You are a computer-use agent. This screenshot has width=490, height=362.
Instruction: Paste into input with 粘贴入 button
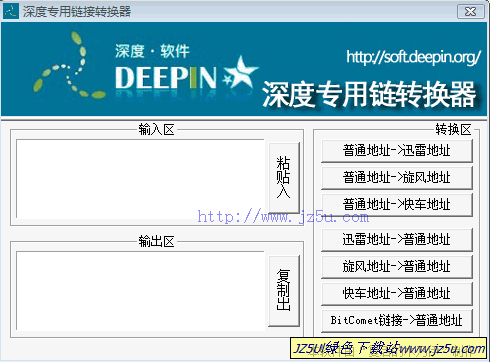(284, 178)
